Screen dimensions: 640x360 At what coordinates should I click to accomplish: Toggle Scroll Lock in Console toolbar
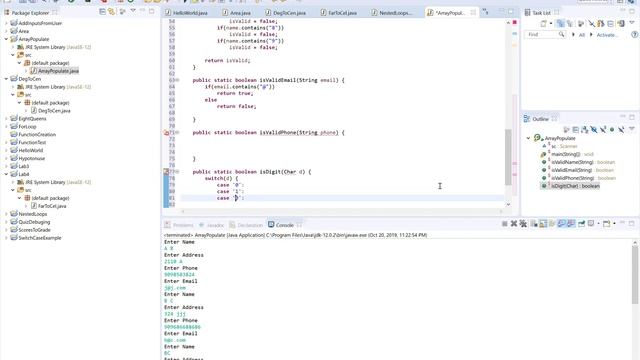[x=543, y=224]
